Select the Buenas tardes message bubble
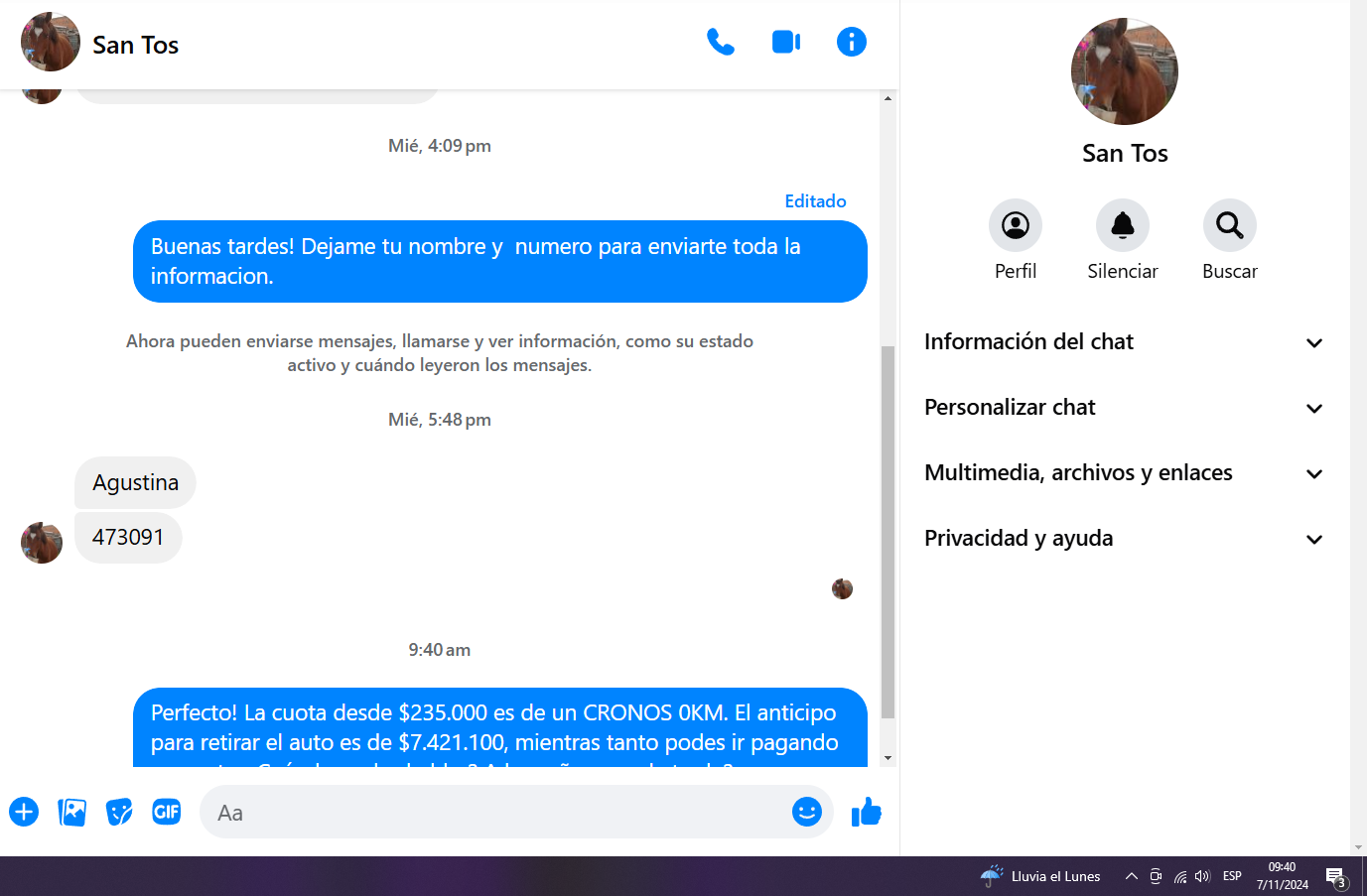The image size is (1367, 896). tap(500, 261)
